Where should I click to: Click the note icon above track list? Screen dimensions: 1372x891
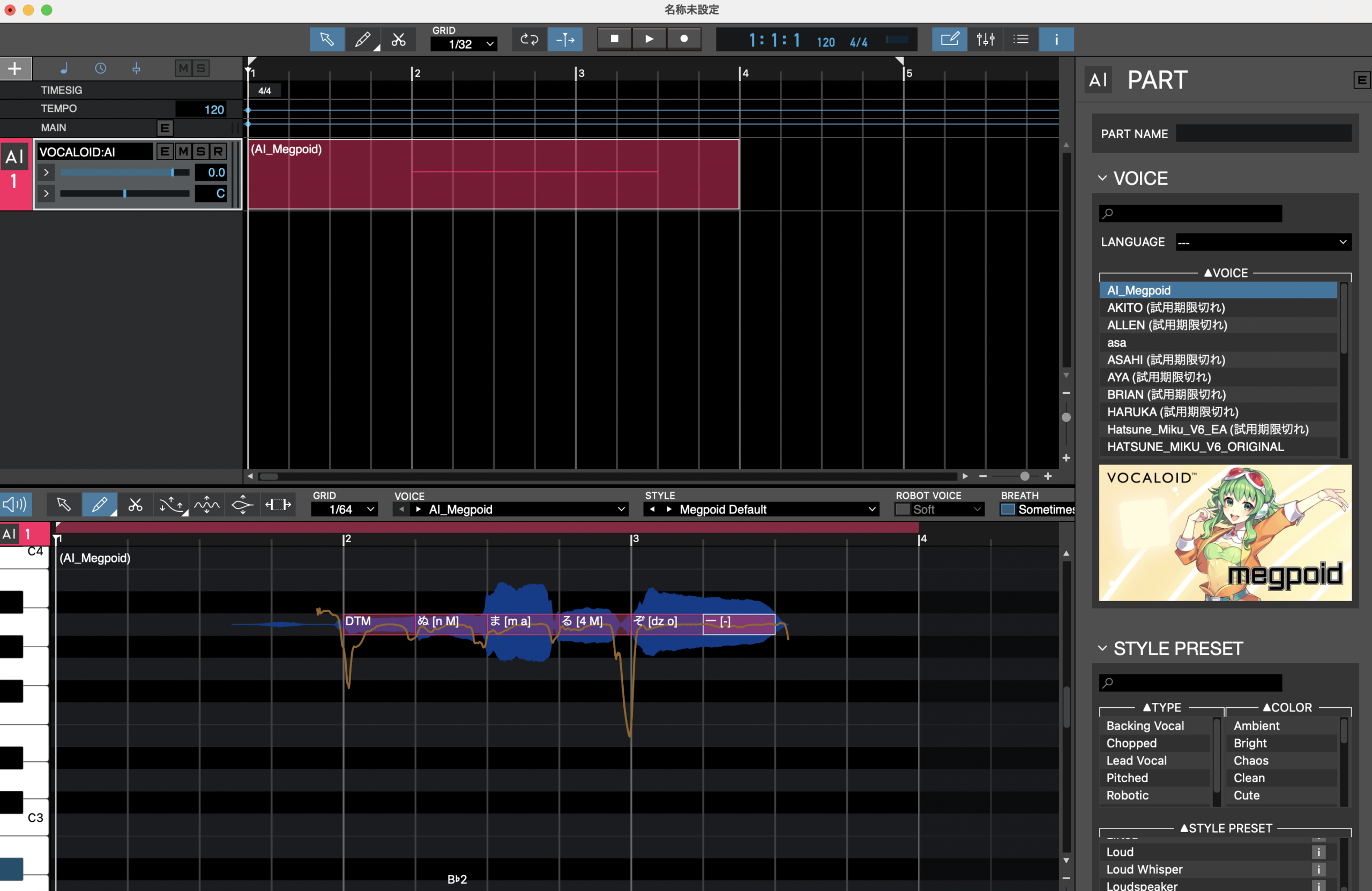pyautogui.click(x=64, y=69)
